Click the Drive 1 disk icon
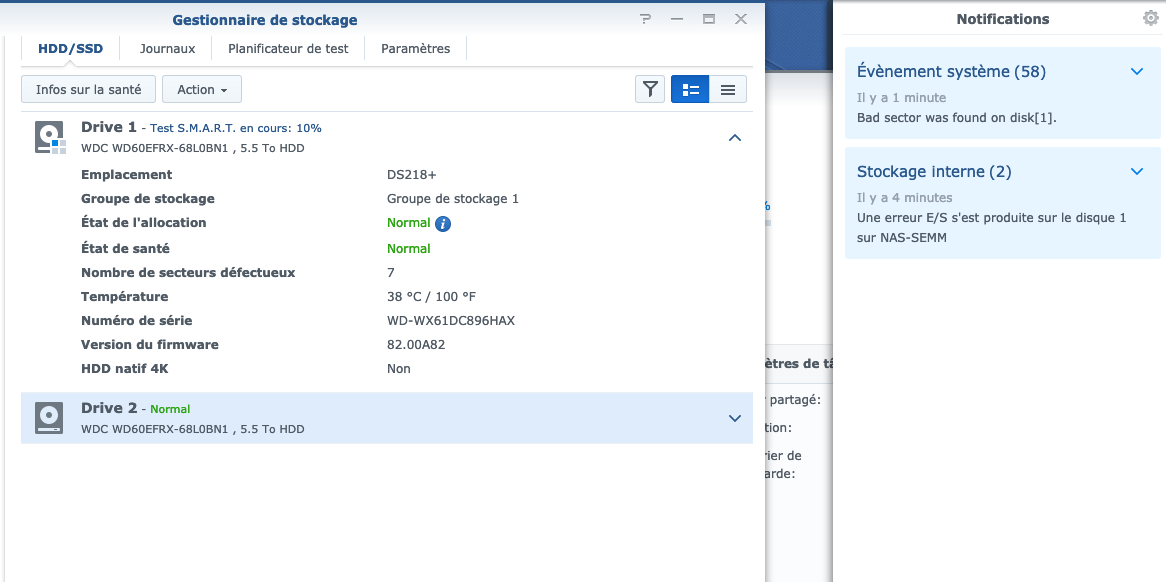 click(48, 137)
